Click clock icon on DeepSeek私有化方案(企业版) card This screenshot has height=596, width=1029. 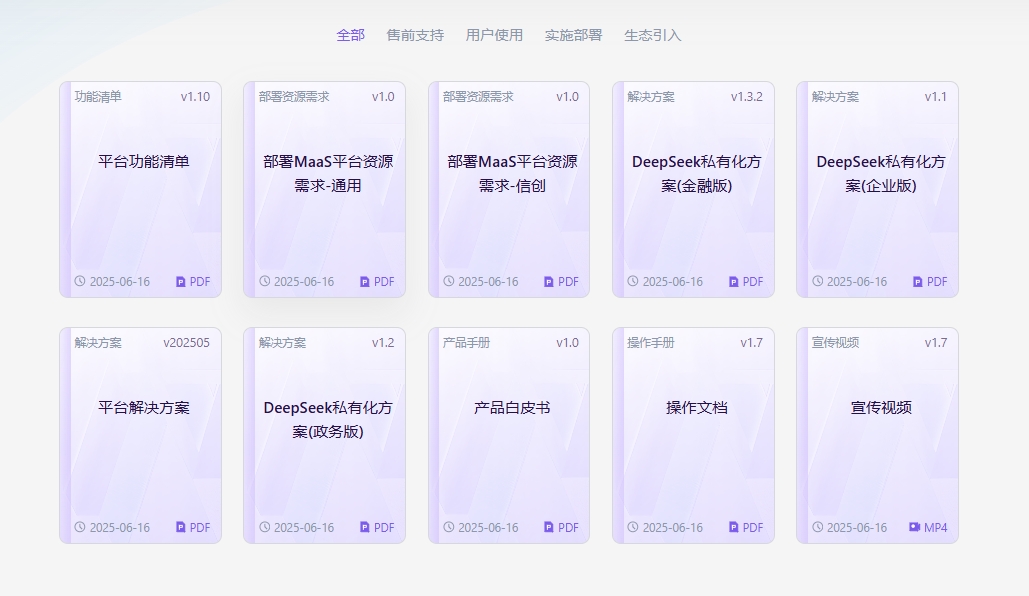817,281
